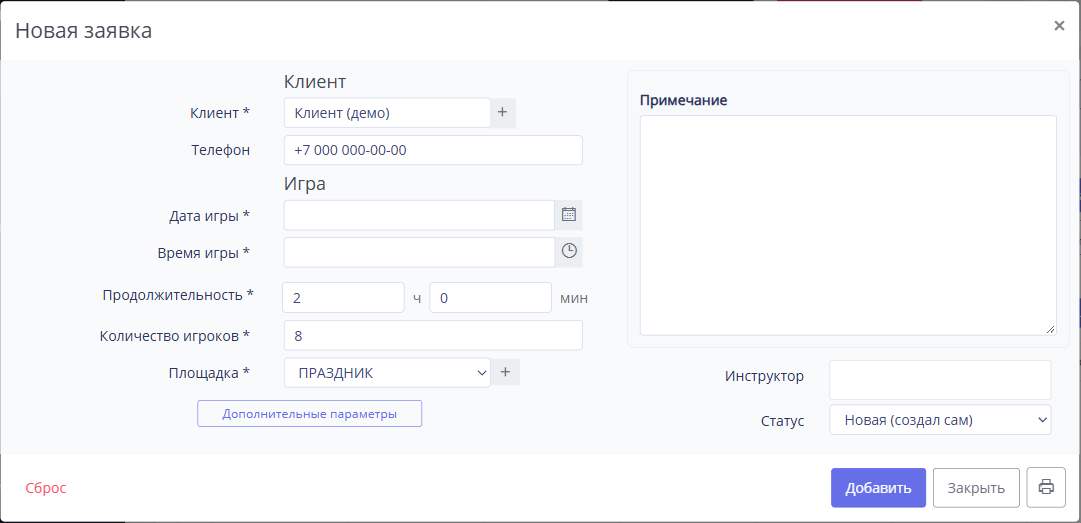The width and height of the screenshot is (1081, 523).
Task: Click the Дата игры input field
Action: pos(419,215)
